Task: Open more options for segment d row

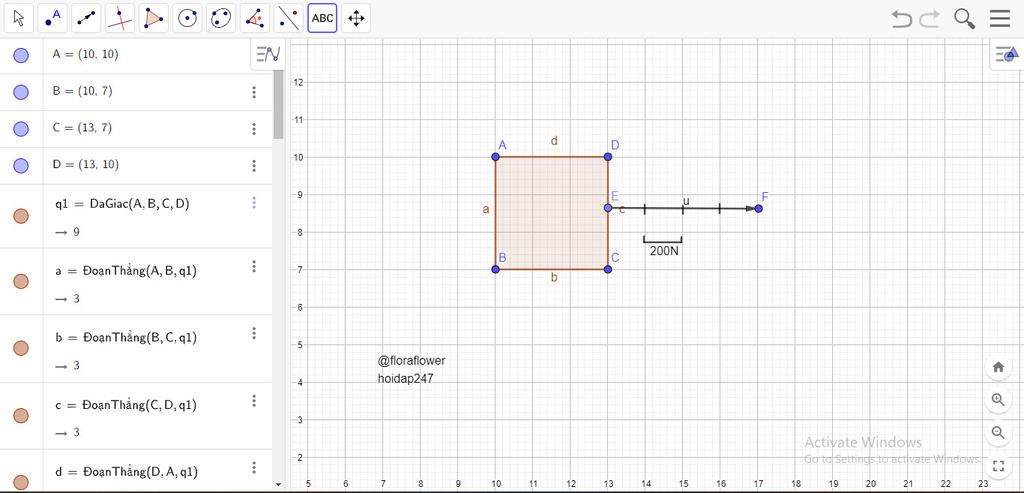Action: tap(254, 468)
